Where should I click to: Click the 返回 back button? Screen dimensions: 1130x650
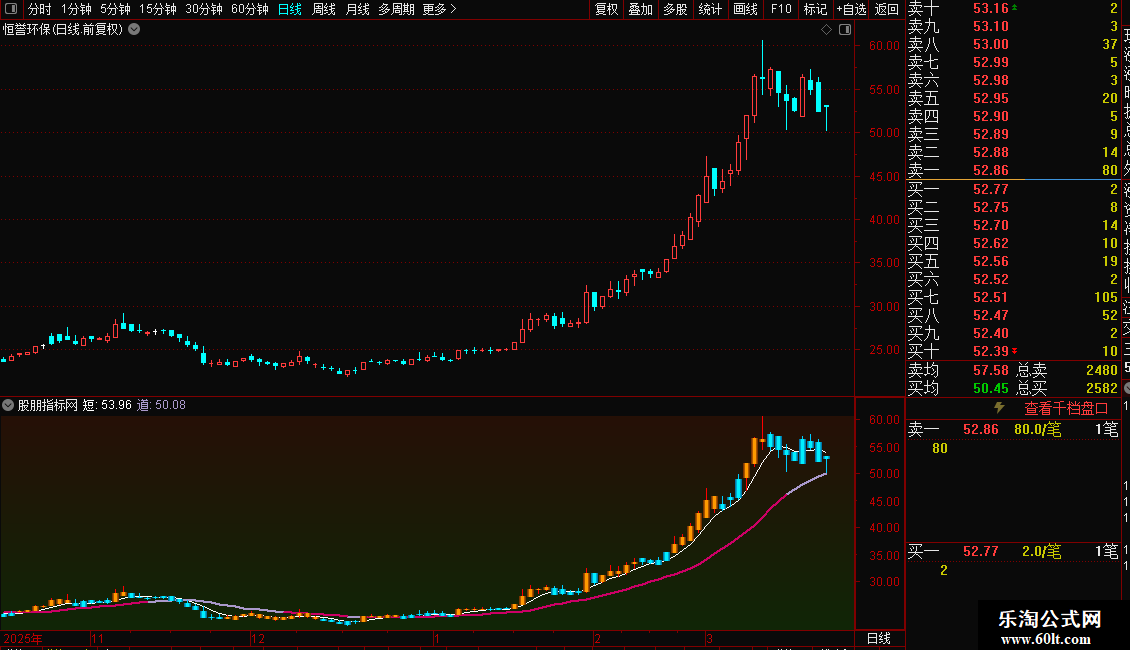(x=886, y=9)
